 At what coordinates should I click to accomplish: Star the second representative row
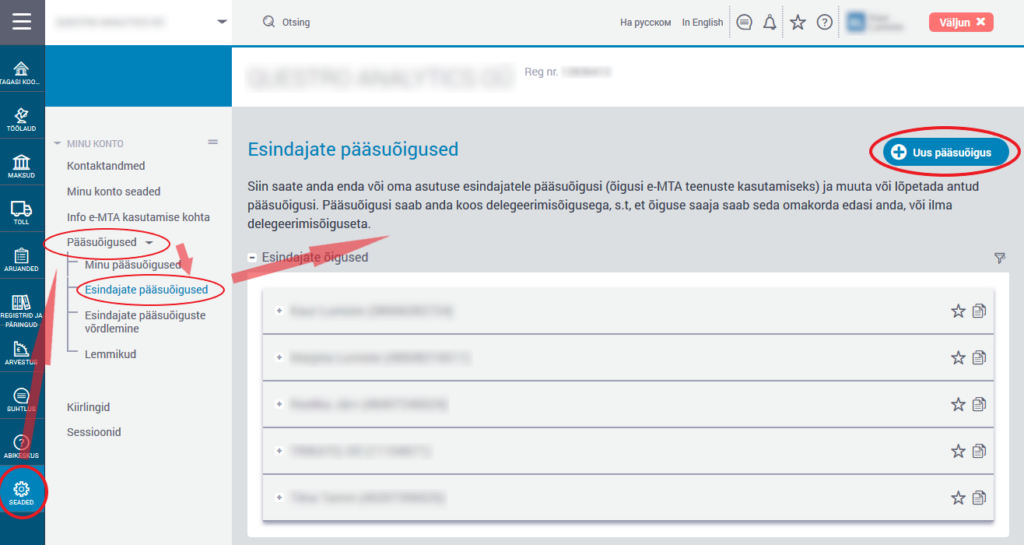click(x=958, y=358)
